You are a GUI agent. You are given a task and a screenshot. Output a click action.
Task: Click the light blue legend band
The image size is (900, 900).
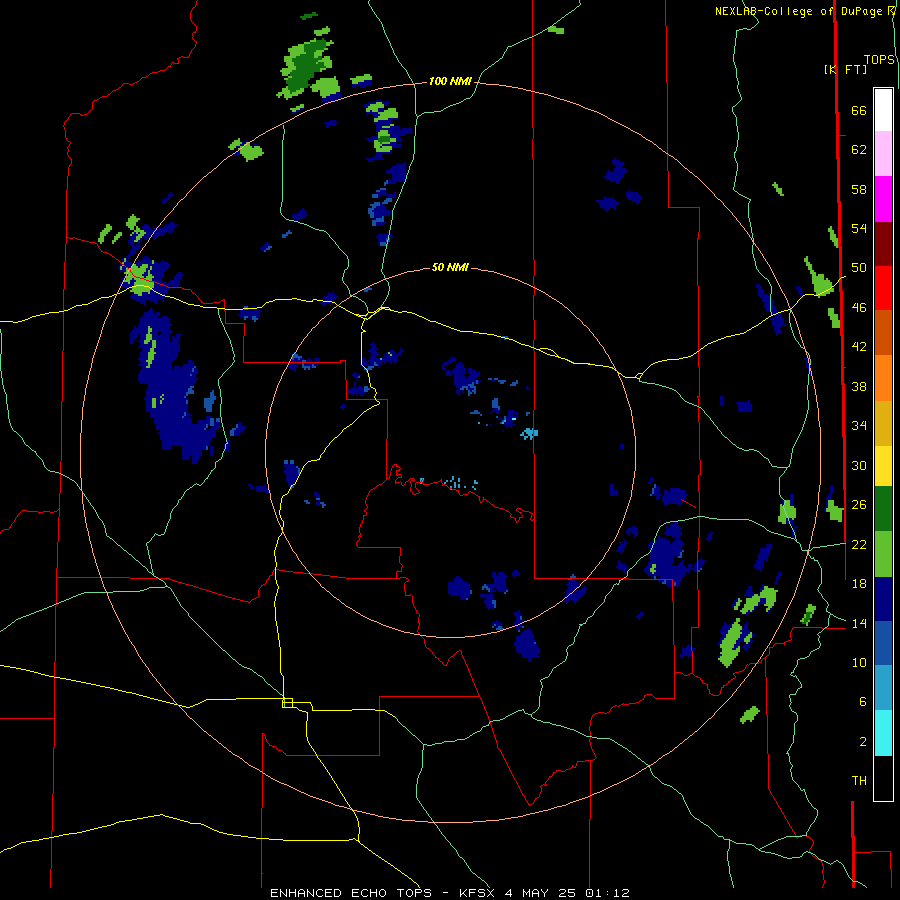pyautogui.click(x=883, y=689)
